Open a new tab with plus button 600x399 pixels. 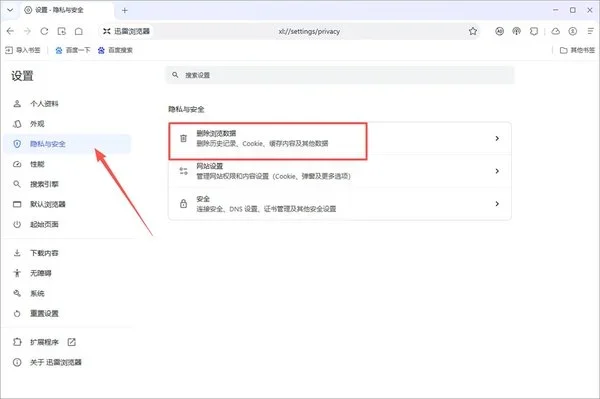point(125,10)
